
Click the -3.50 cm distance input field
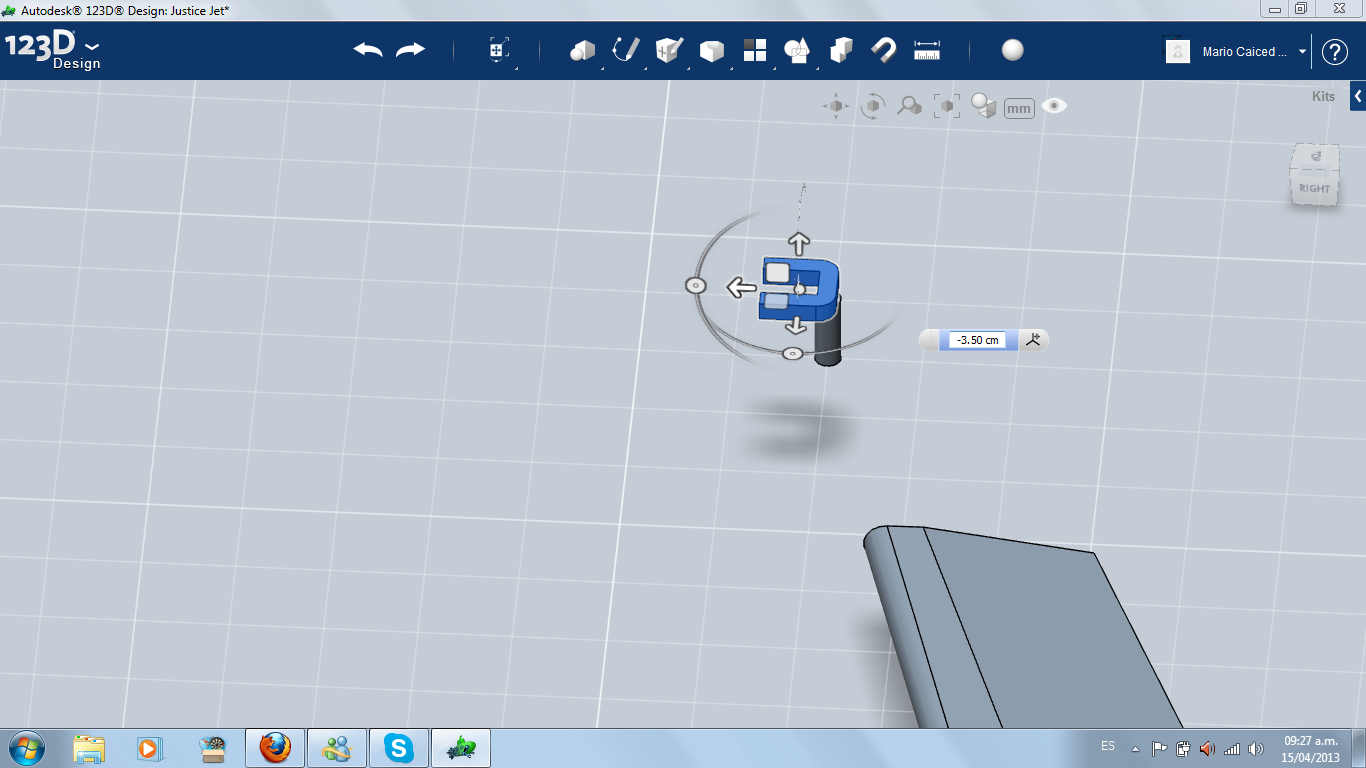click(x=978, y=340)
